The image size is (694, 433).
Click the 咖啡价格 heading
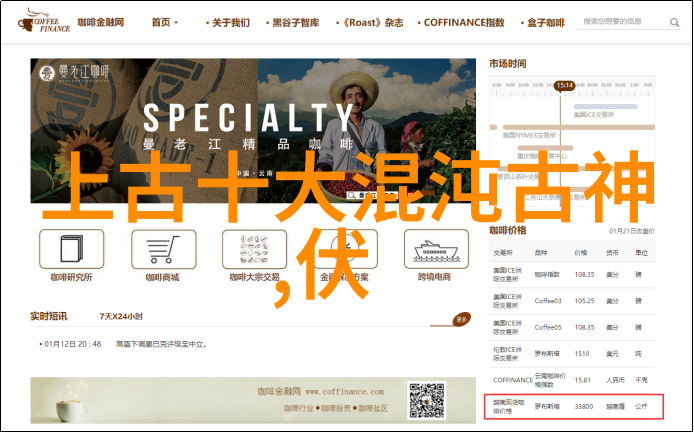[508, 230]
